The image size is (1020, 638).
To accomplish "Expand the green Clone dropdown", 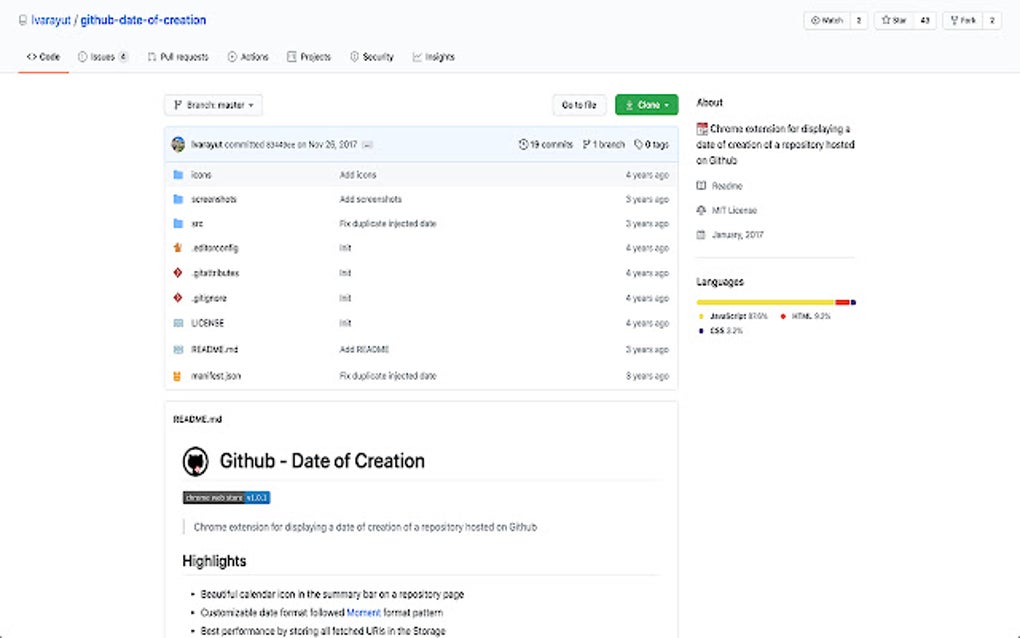I will pyautogui.click(x=646, y=105).
